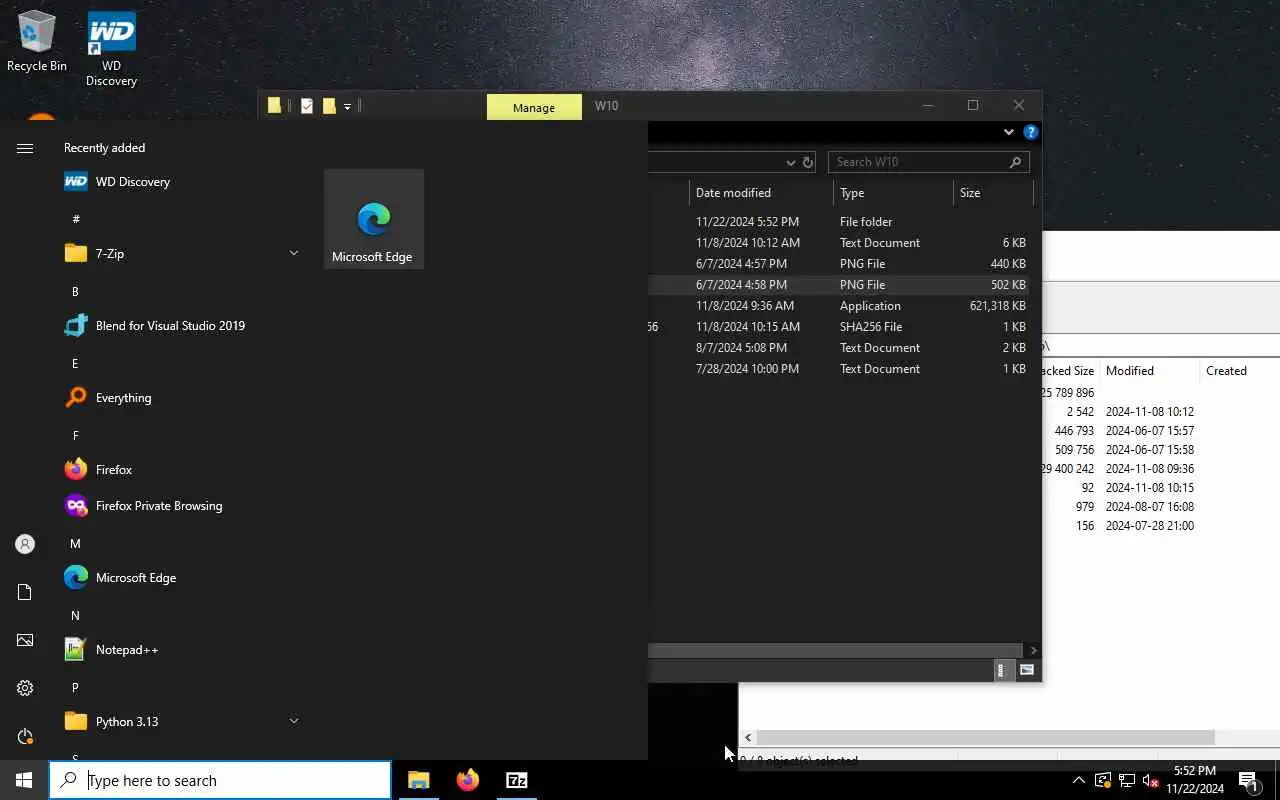Click letter B header in app list

pos(75,292)
